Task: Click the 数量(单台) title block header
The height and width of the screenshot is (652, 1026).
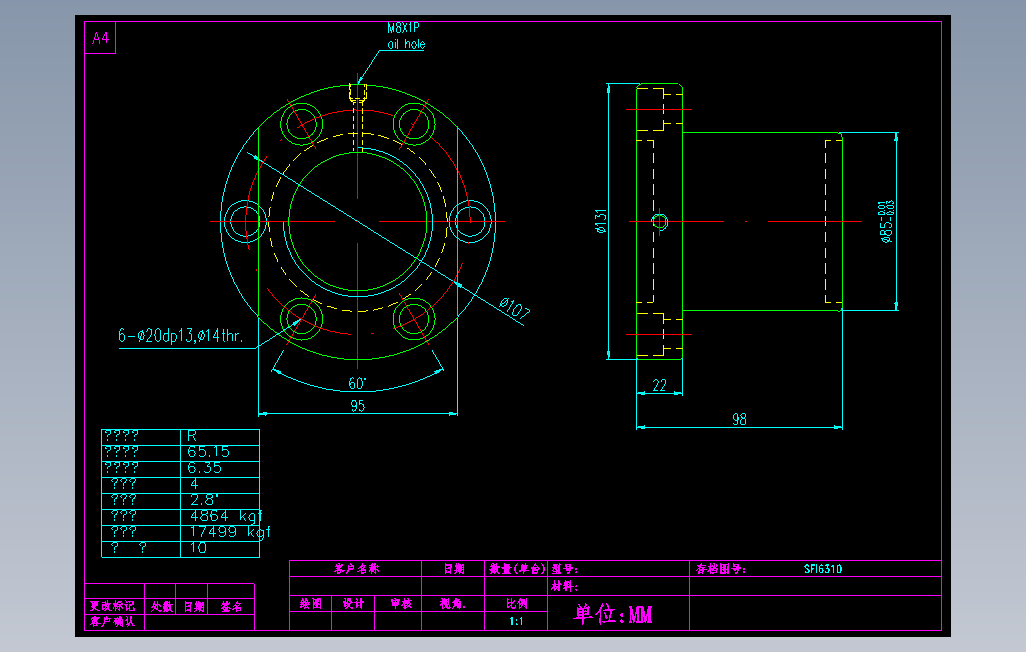Action: 517,568
